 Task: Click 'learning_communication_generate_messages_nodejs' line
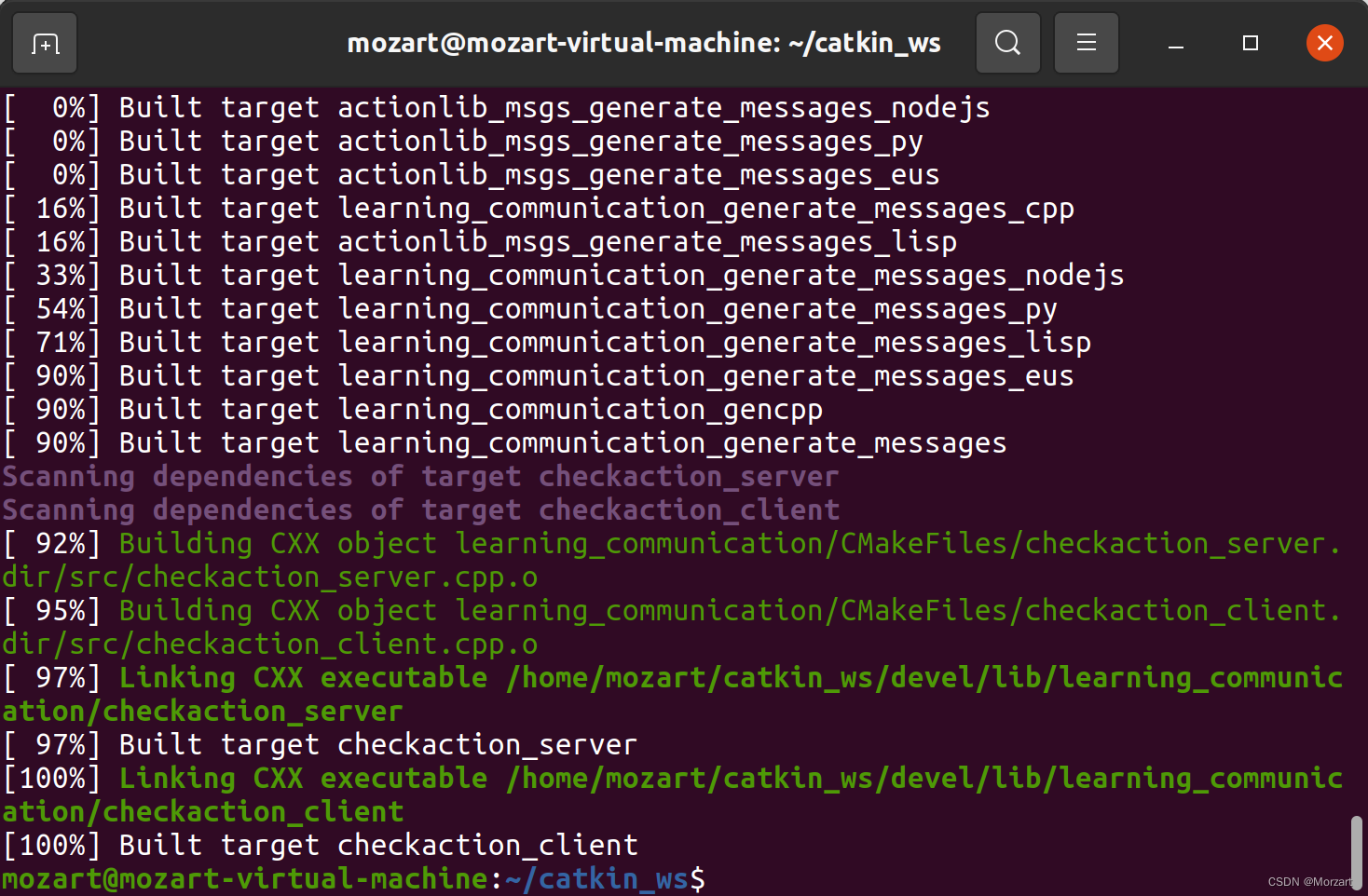(x=564, y=276)
